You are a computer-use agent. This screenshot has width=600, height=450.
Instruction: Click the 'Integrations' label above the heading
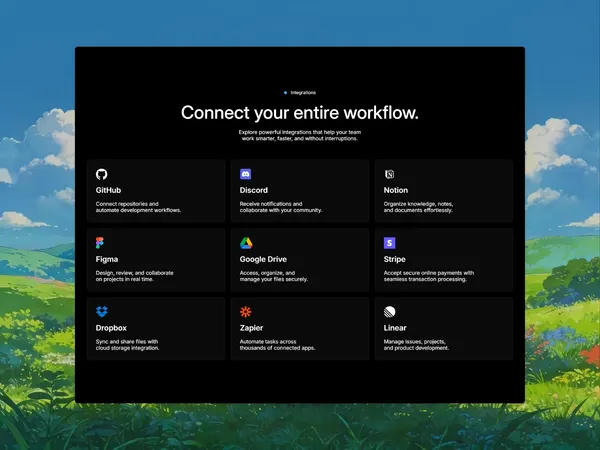[303, 93]
